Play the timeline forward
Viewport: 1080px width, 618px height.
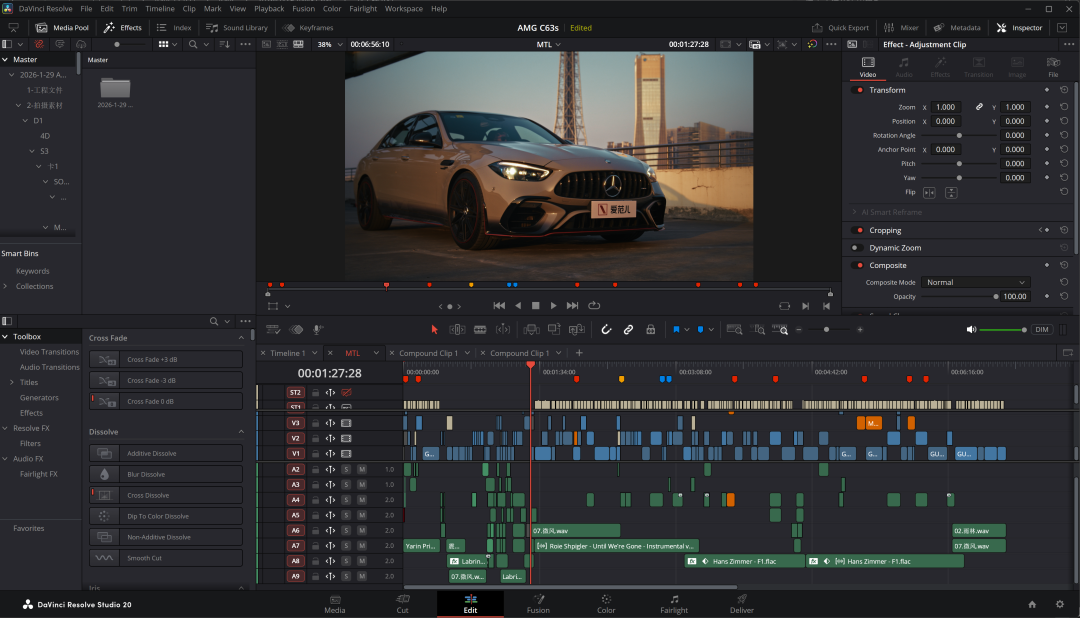[553, 305]
